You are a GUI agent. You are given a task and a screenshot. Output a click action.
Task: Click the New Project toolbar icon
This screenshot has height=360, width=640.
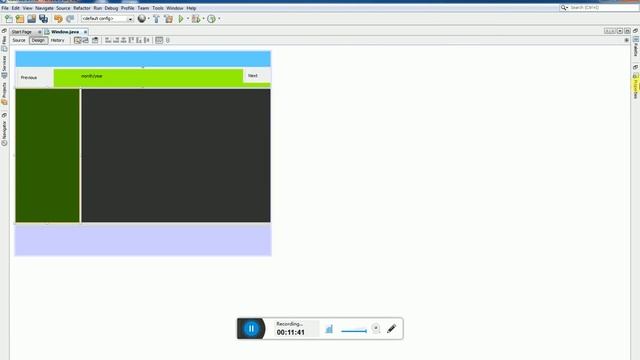pos(20,19)
